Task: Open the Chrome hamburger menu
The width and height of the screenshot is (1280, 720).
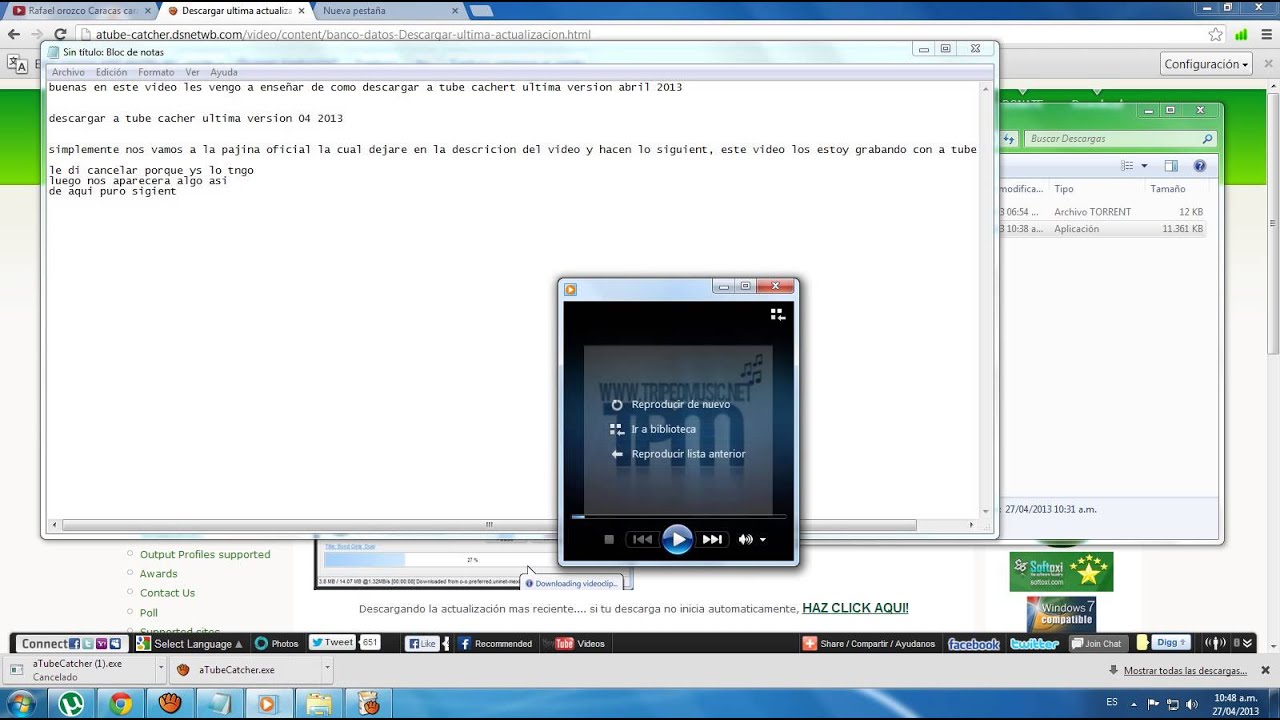Action: 1267,34
